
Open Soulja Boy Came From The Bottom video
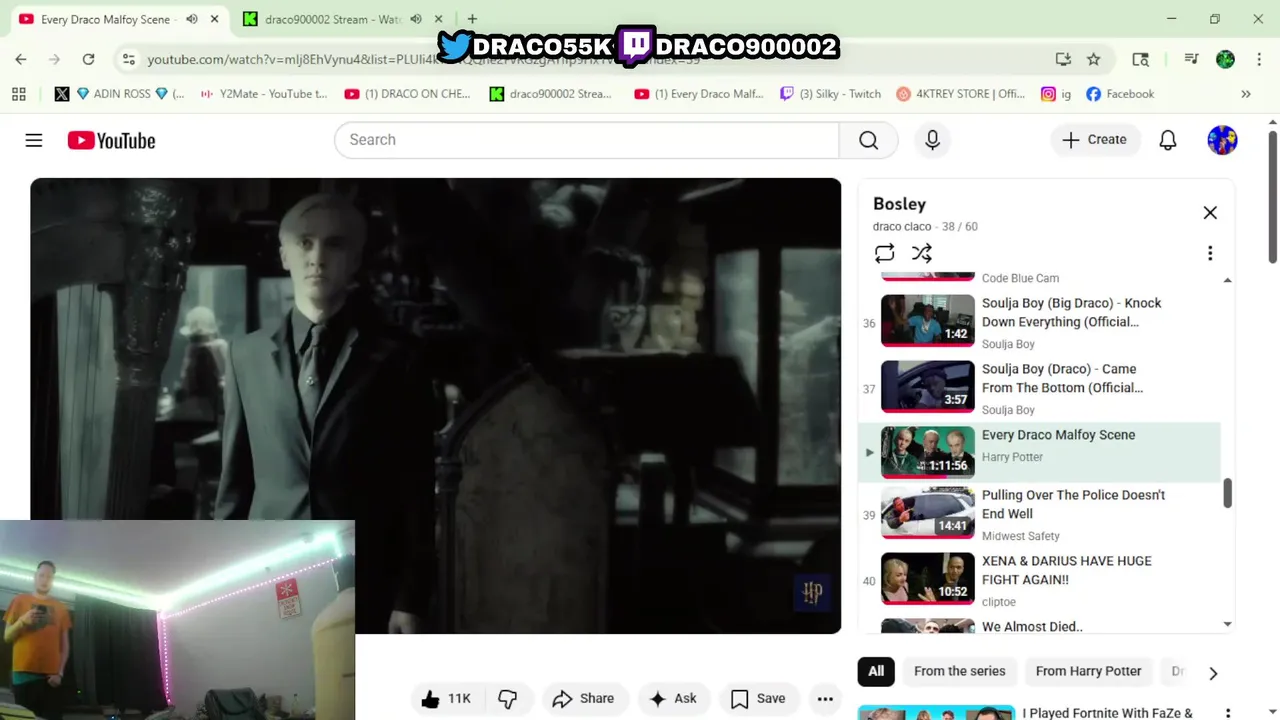click(x=1062, y=378)
